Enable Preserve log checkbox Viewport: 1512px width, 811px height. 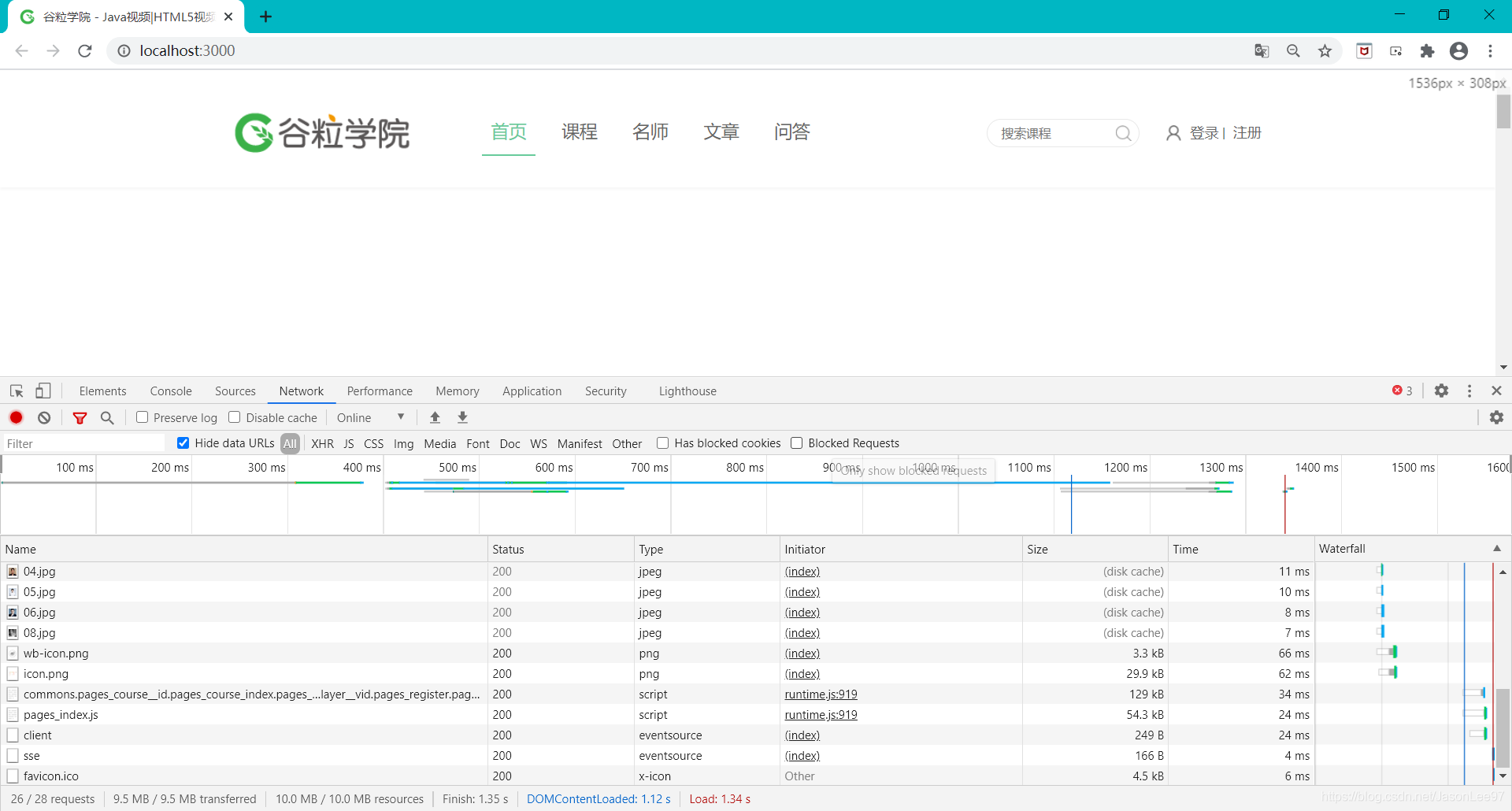click(142, 417)
